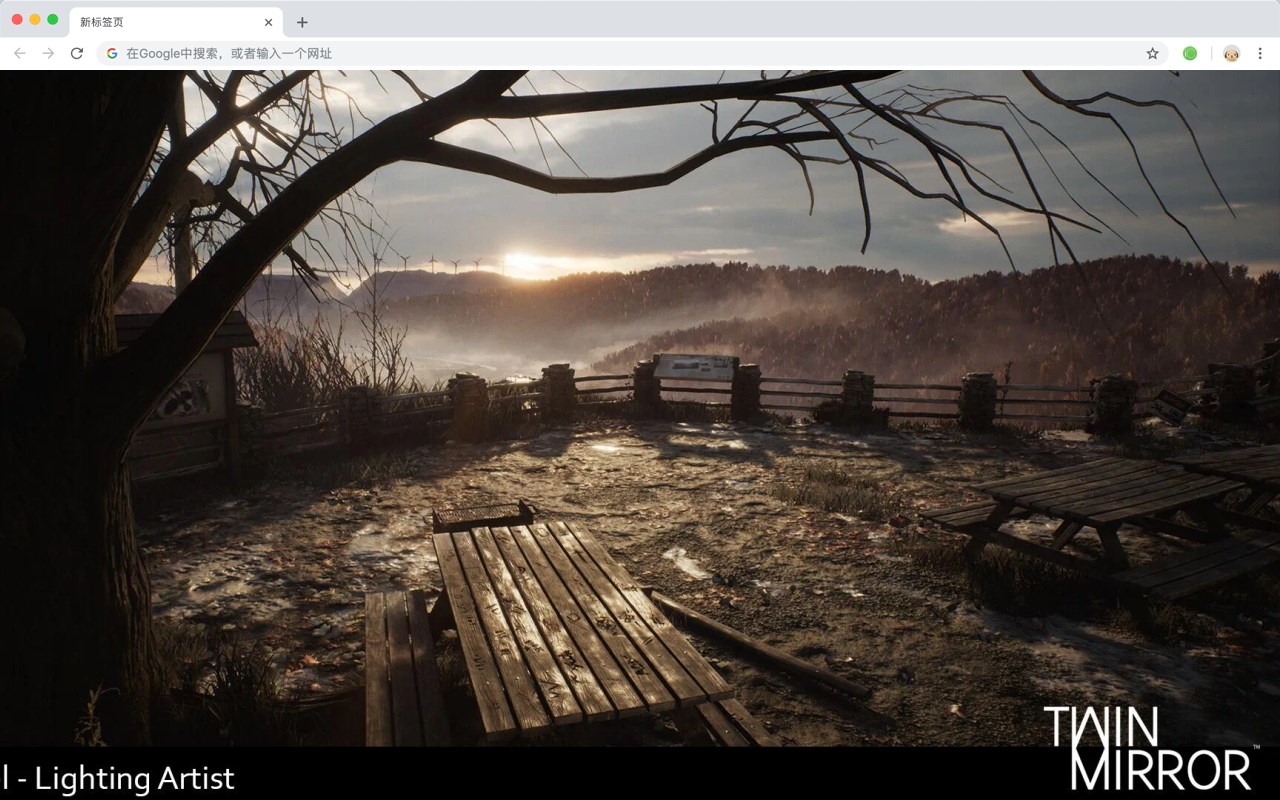Click the 'Lighting Artist' caption text
The image size is (1280, 800).
[134, 778]
